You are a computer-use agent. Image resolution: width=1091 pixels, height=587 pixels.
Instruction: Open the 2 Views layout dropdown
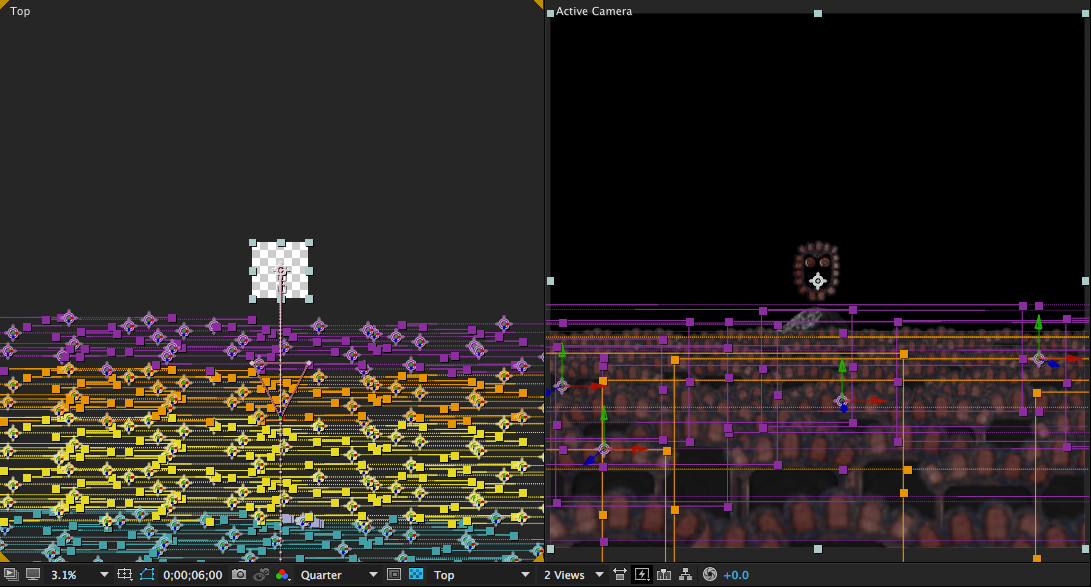point(573,574)
